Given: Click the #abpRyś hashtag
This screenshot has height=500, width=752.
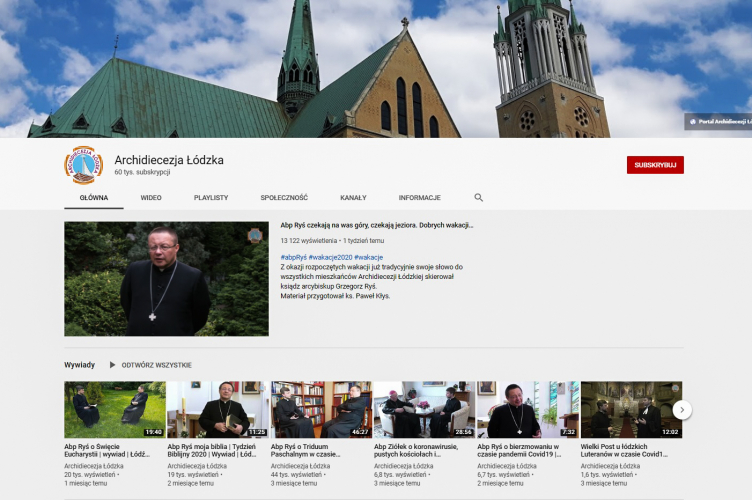Looking at the screenshot, I should click(x=294, y=257).
